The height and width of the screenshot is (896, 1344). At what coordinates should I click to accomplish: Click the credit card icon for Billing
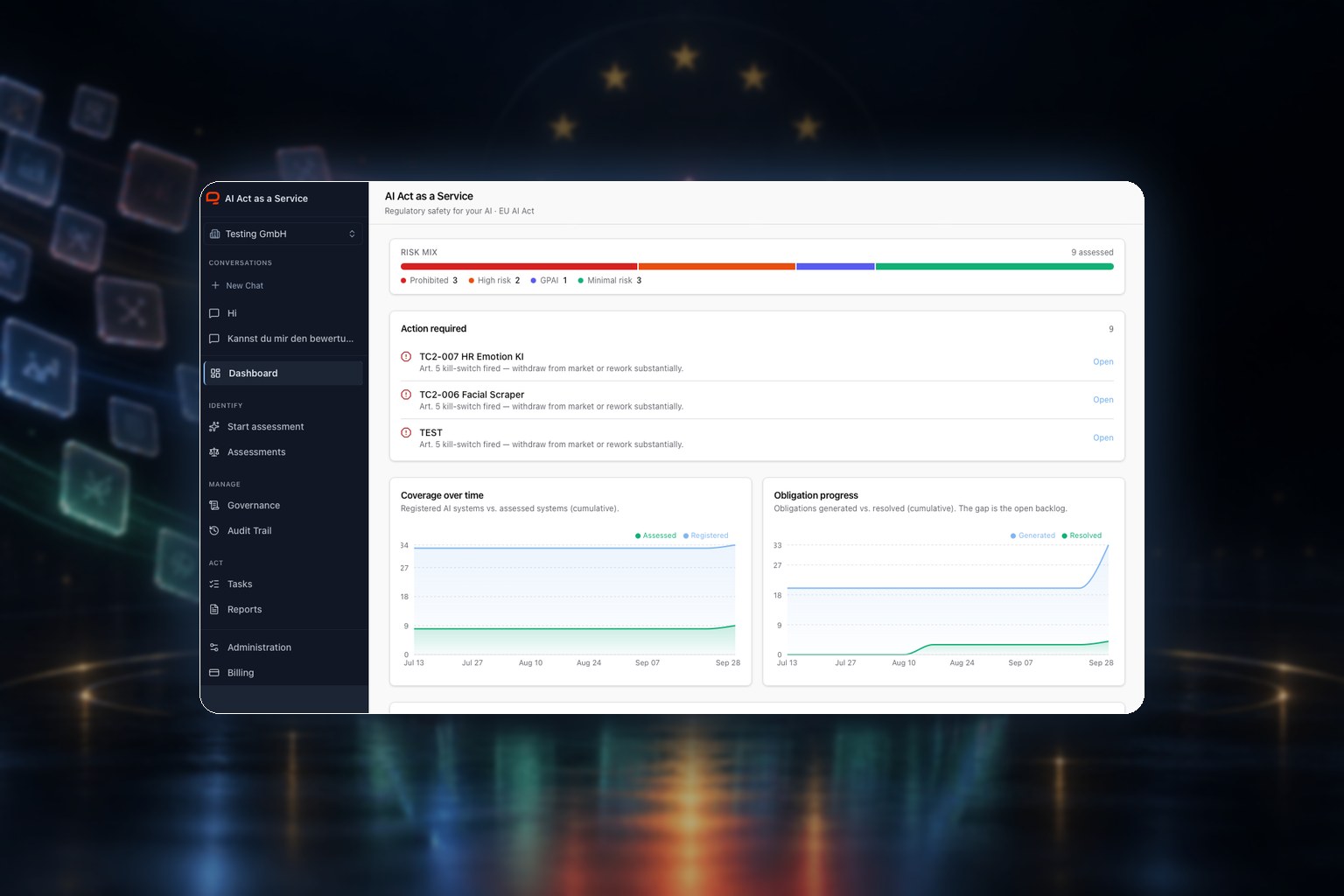click(x=214, y=673)
